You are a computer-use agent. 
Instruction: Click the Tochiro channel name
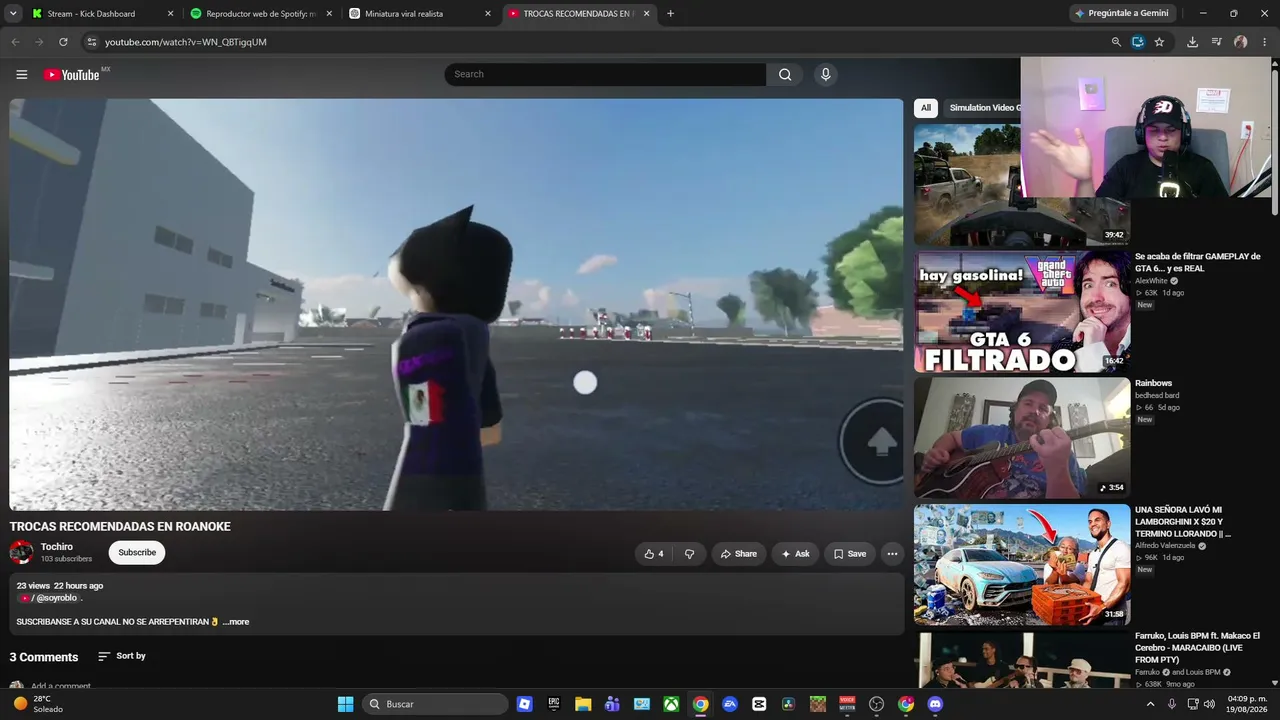tap(57, 547)
